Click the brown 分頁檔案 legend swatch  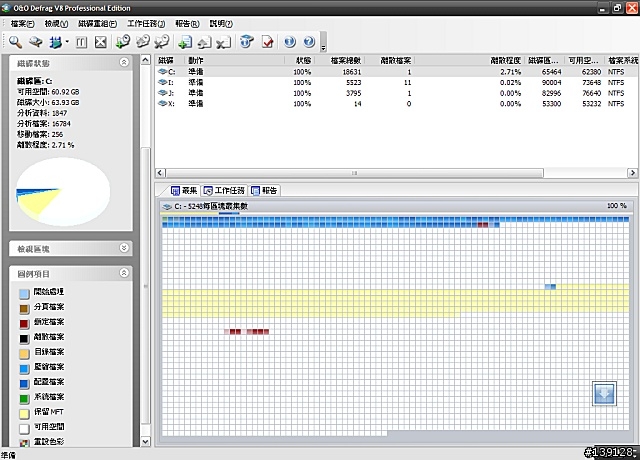coord(24,309)
